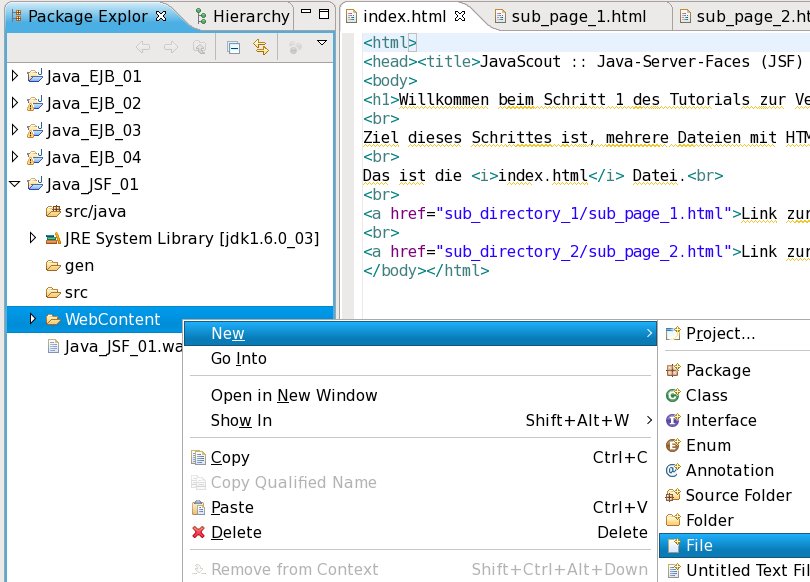
Task: Toggle Link with Editor icon
Action: 261,46
